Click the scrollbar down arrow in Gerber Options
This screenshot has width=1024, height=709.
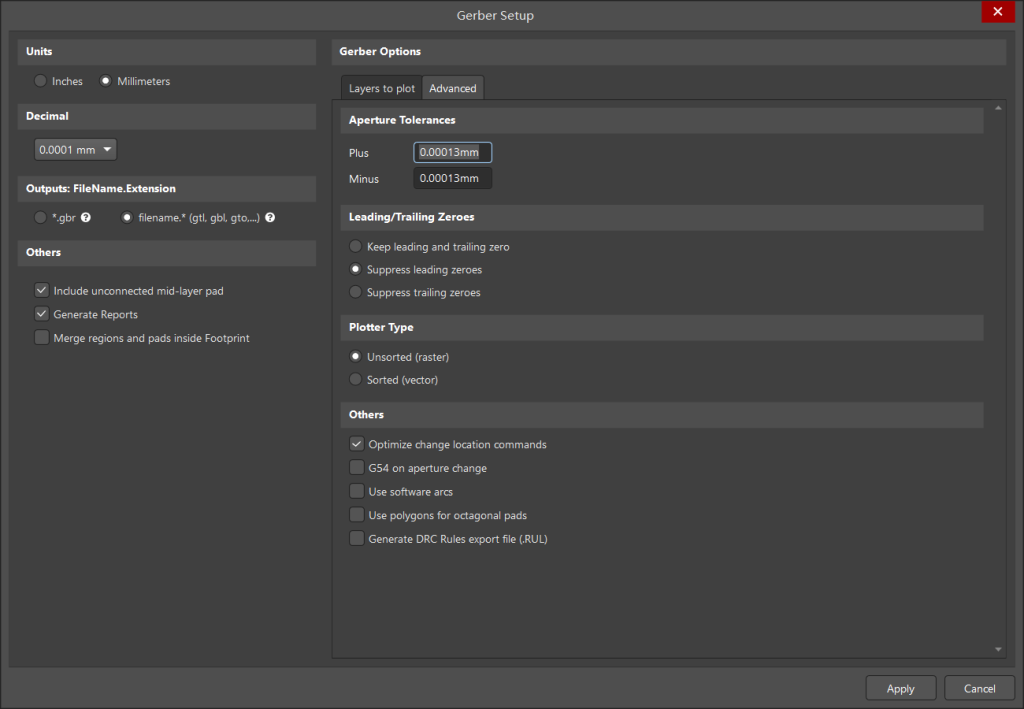coord(998,649)
